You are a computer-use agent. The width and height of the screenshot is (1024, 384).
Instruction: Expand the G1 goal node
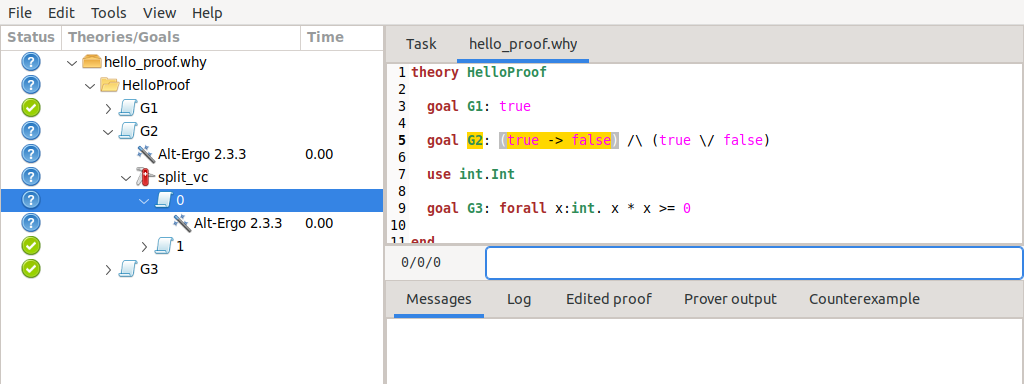click(108, 108)
